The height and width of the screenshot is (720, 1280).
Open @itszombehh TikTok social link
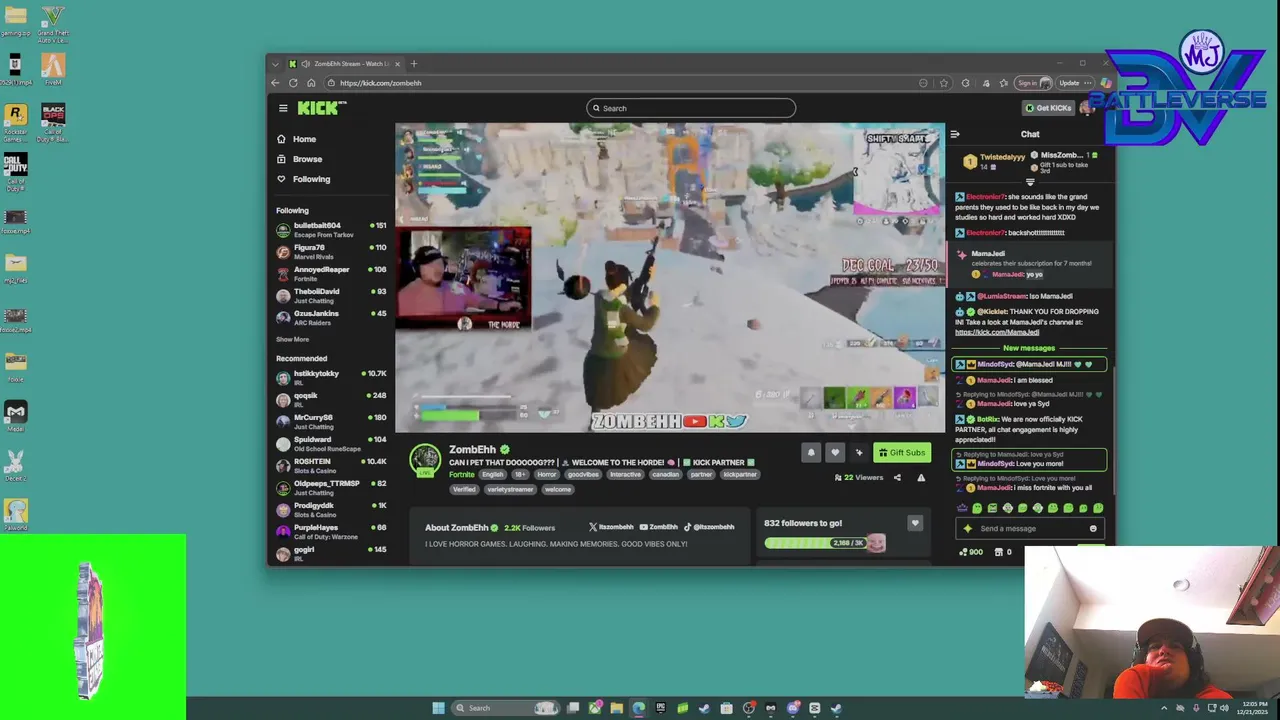(x=709, y=527)
